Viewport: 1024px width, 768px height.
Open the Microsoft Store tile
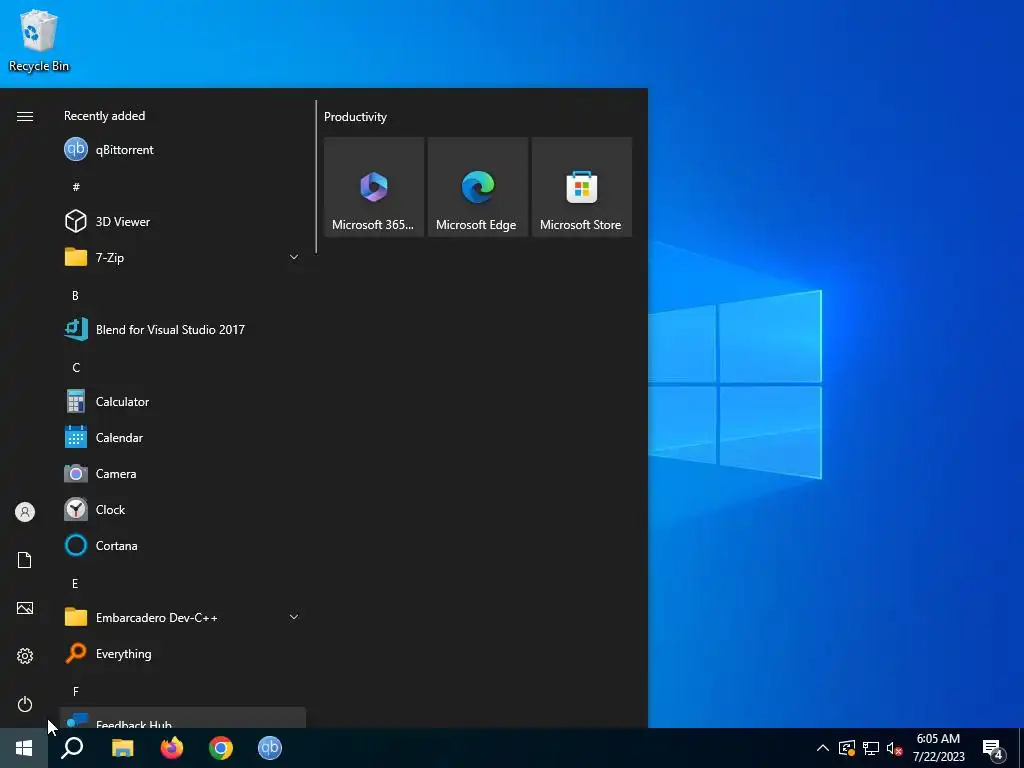tap(581, 187)
